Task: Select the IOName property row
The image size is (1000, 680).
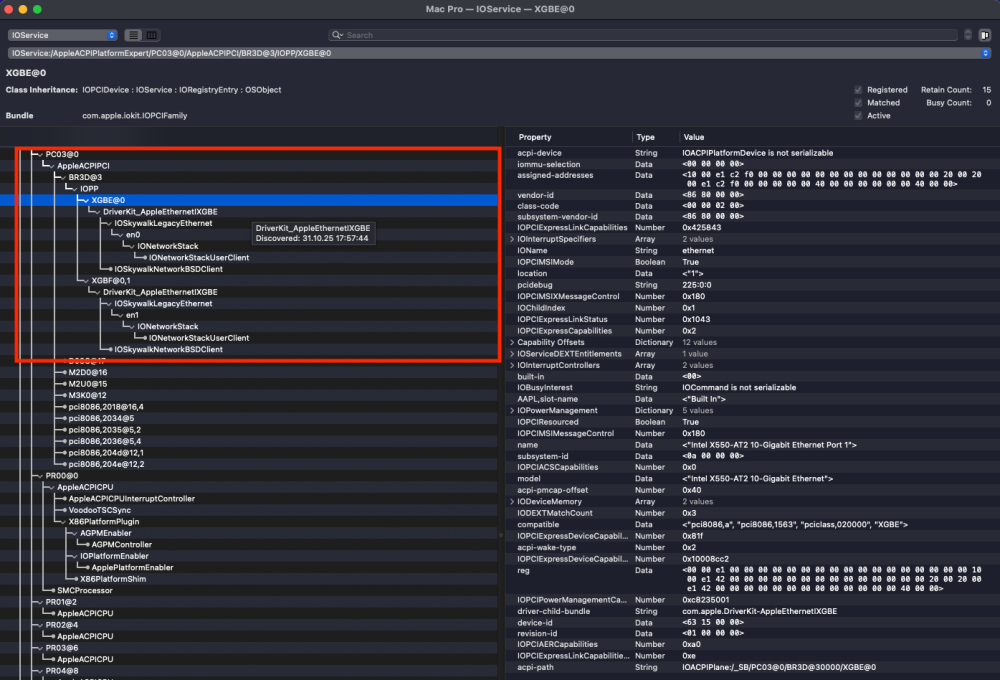Action: click(753, 251)
